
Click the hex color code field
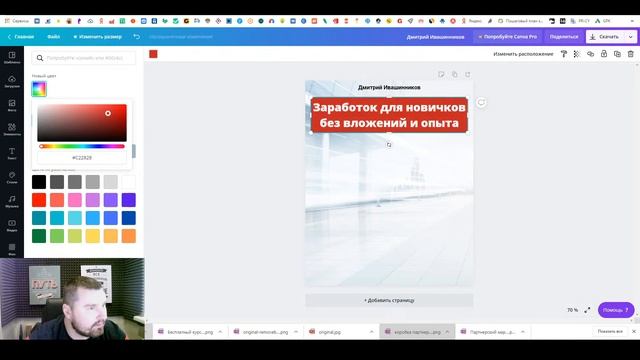click(x=82, y=158)
